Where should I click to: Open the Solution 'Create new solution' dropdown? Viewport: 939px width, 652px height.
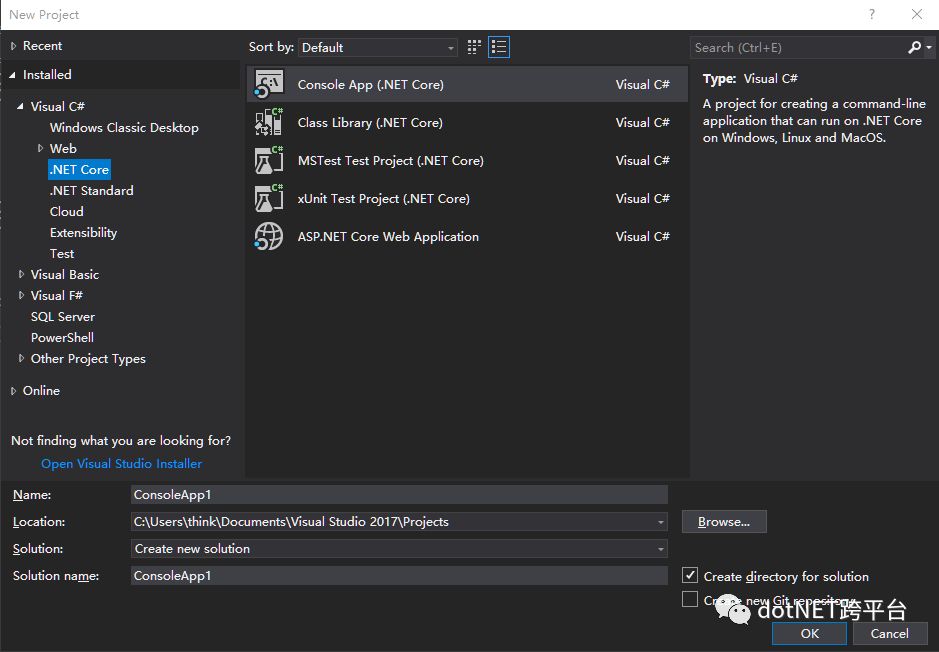661,549
